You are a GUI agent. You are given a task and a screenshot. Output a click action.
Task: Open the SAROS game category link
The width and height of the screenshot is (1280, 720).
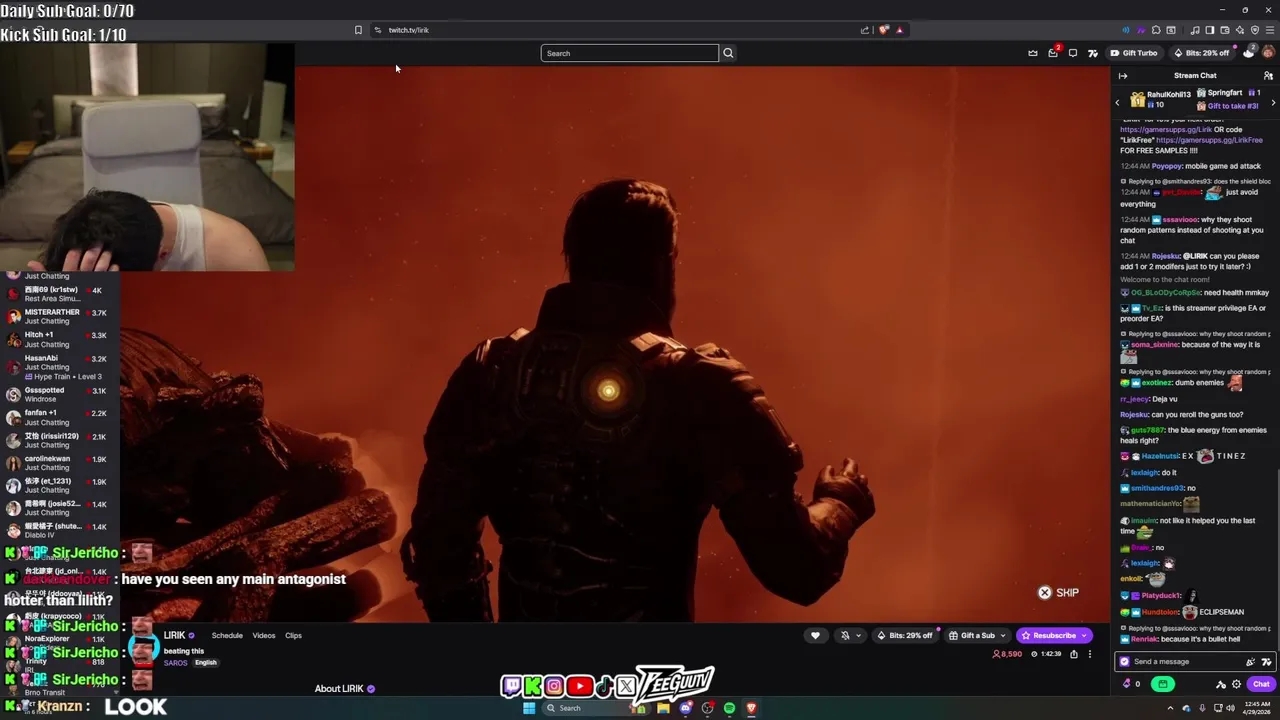[x=175, y=663]
